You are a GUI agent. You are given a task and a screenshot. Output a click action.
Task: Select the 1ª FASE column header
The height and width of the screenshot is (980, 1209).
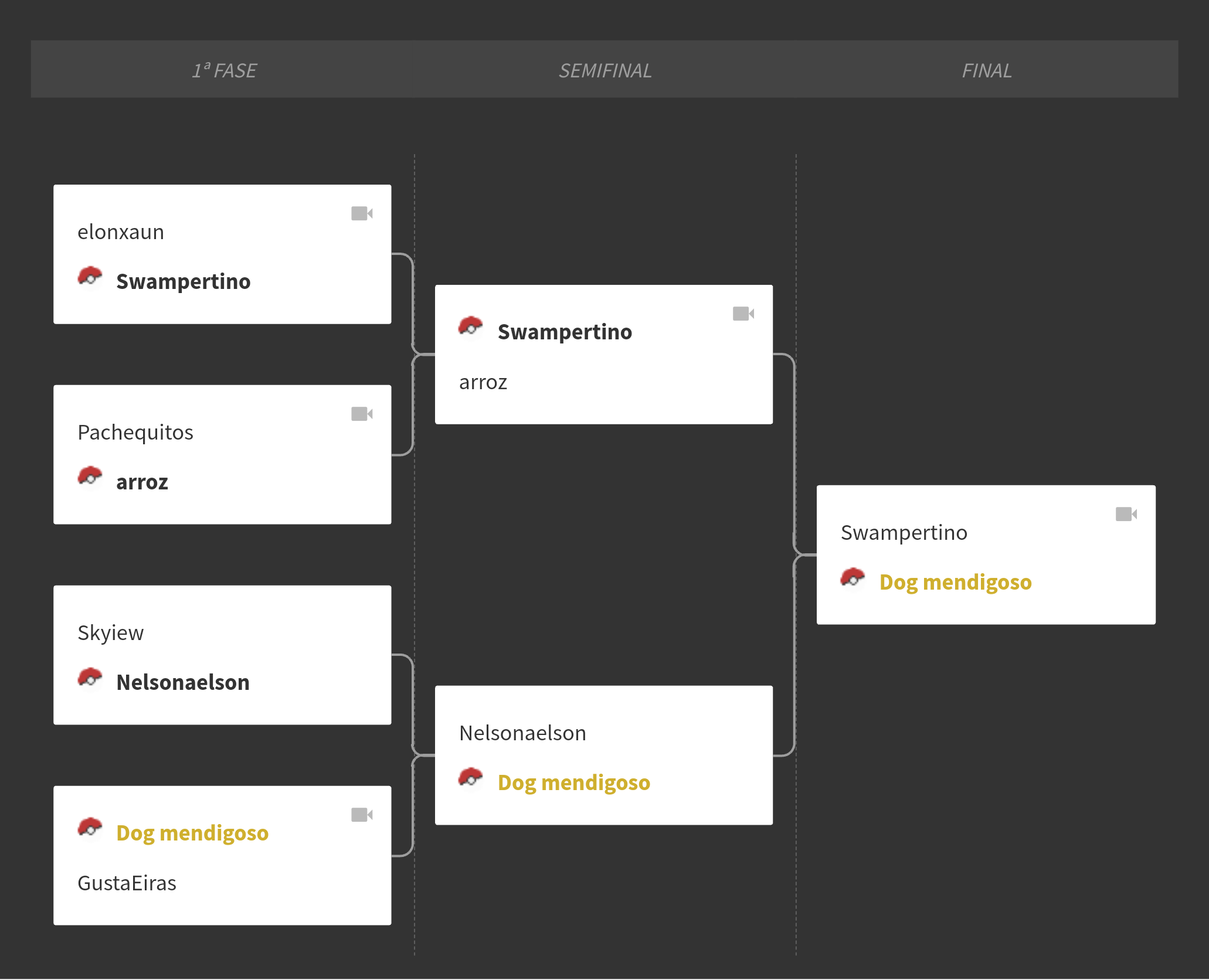pyautogui.click(x=225, y=70)
